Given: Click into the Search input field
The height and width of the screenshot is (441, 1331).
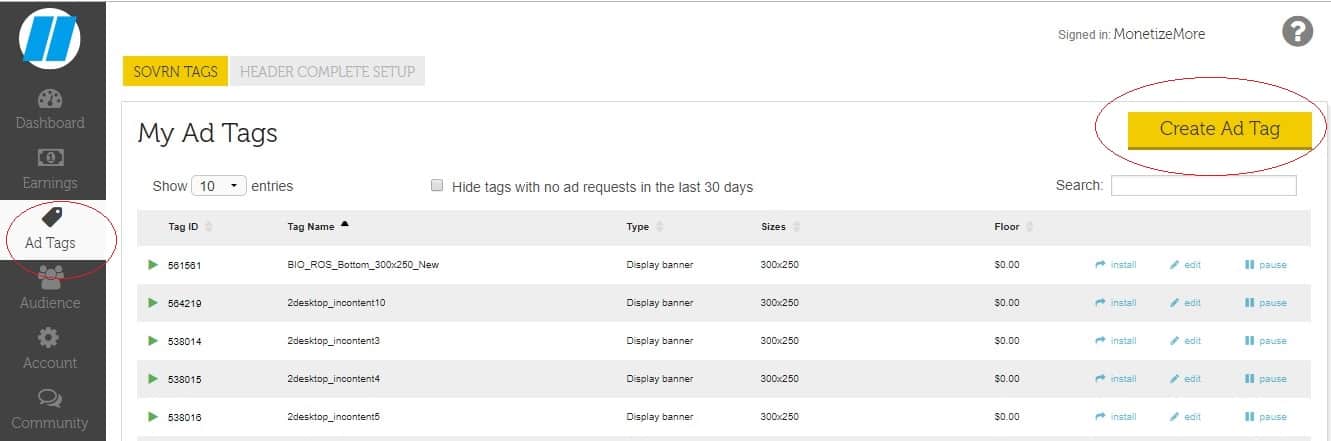Looking at the screenshot, I should 1203,186.
